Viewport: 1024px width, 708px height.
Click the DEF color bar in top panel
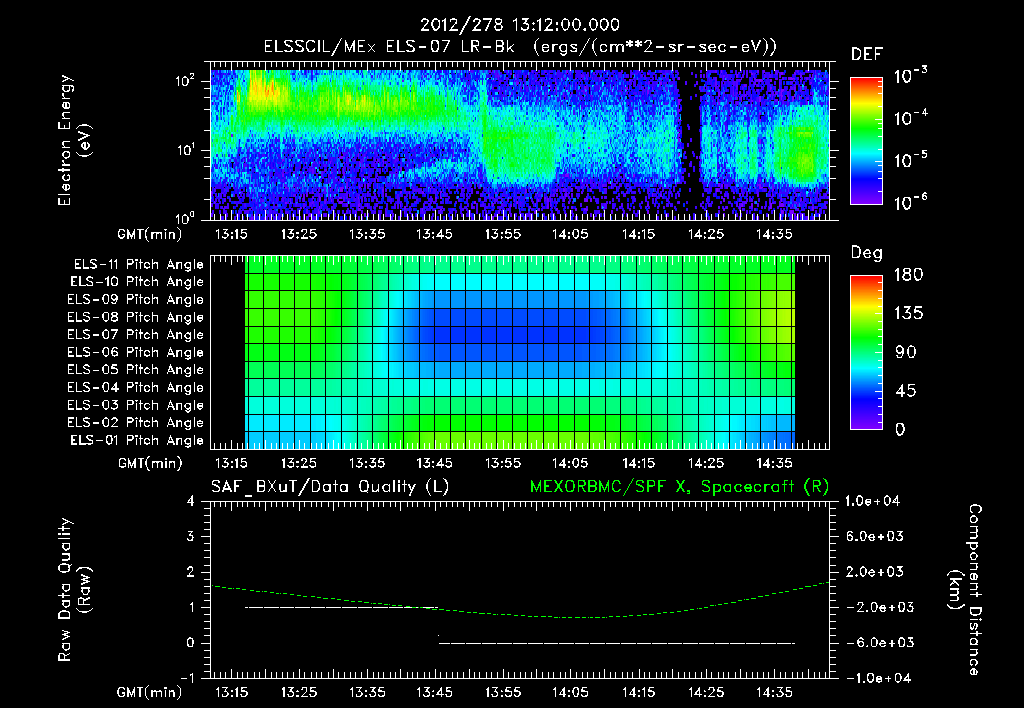[866, 140]
